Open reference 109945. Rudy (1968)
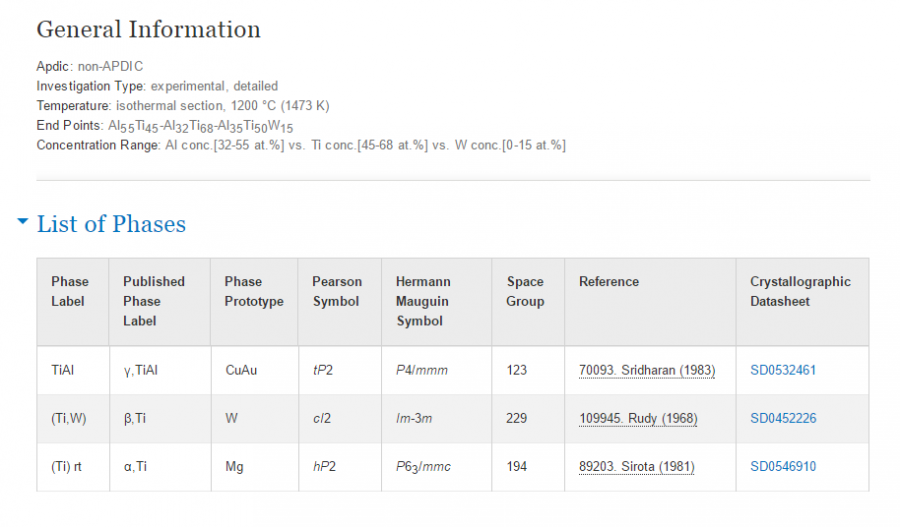900x527 pixels. point(638,418)
